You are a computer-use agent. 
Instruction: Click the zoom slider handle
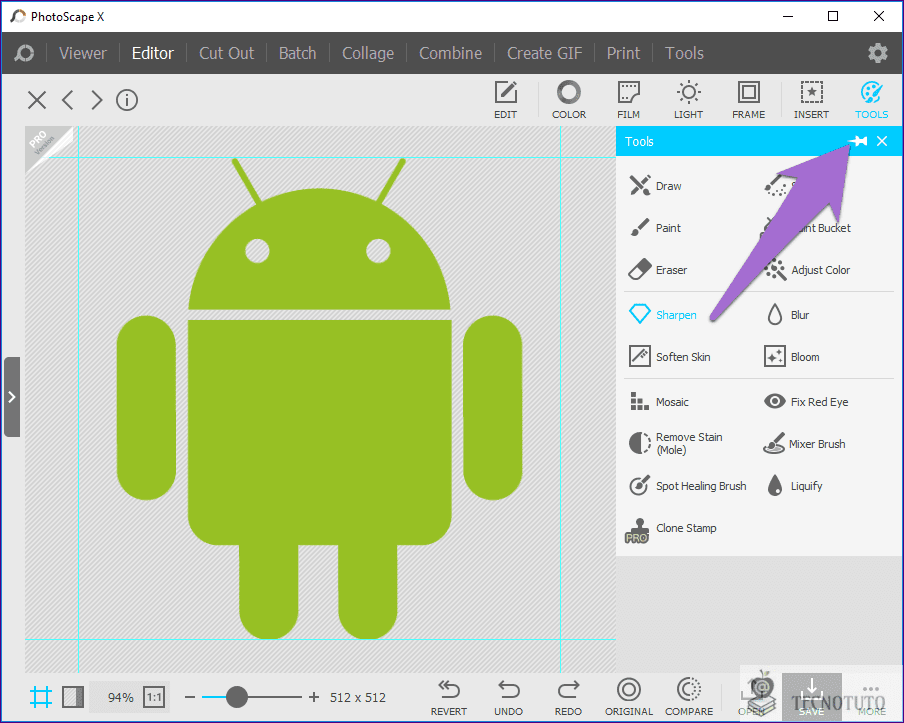[236, 697]
